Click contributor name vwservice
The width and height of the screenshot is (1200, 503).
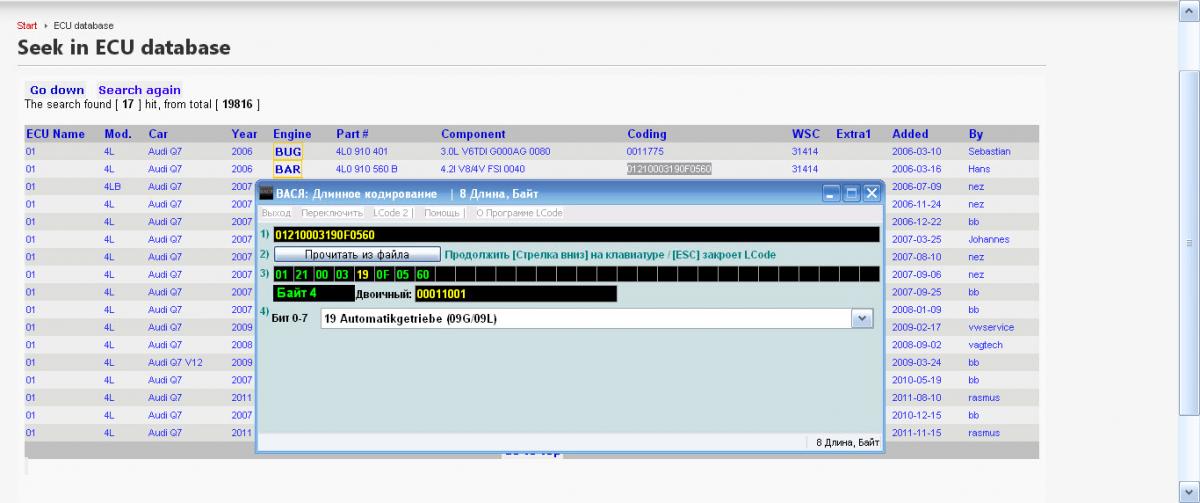[x=991, y=327]
